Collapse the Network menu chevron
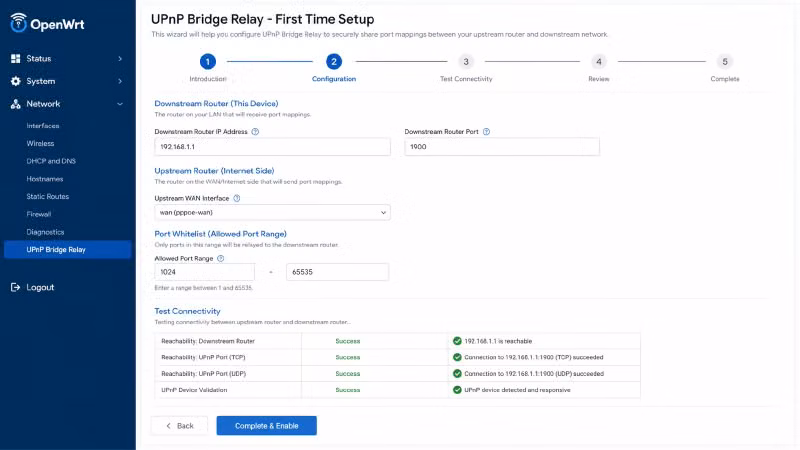This screenshot has height=450, width=800. coord(120,104)
